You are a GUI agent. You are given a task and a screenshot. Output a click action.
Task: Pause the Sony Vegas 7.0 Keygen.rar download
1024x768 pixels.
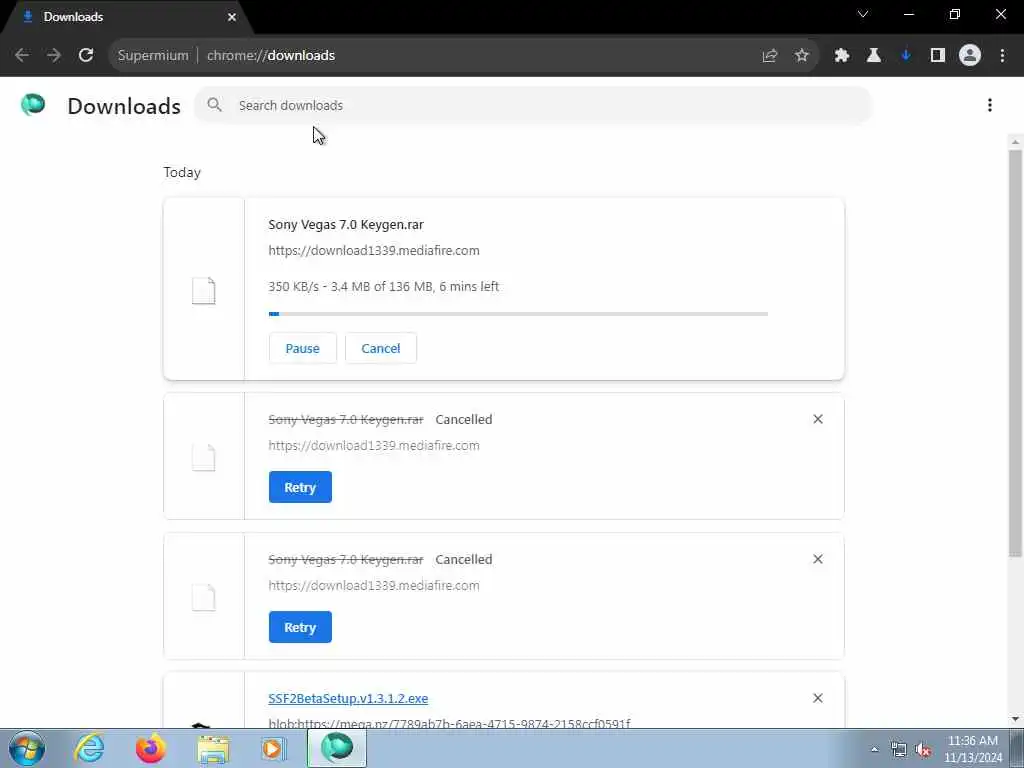point(302,348)
